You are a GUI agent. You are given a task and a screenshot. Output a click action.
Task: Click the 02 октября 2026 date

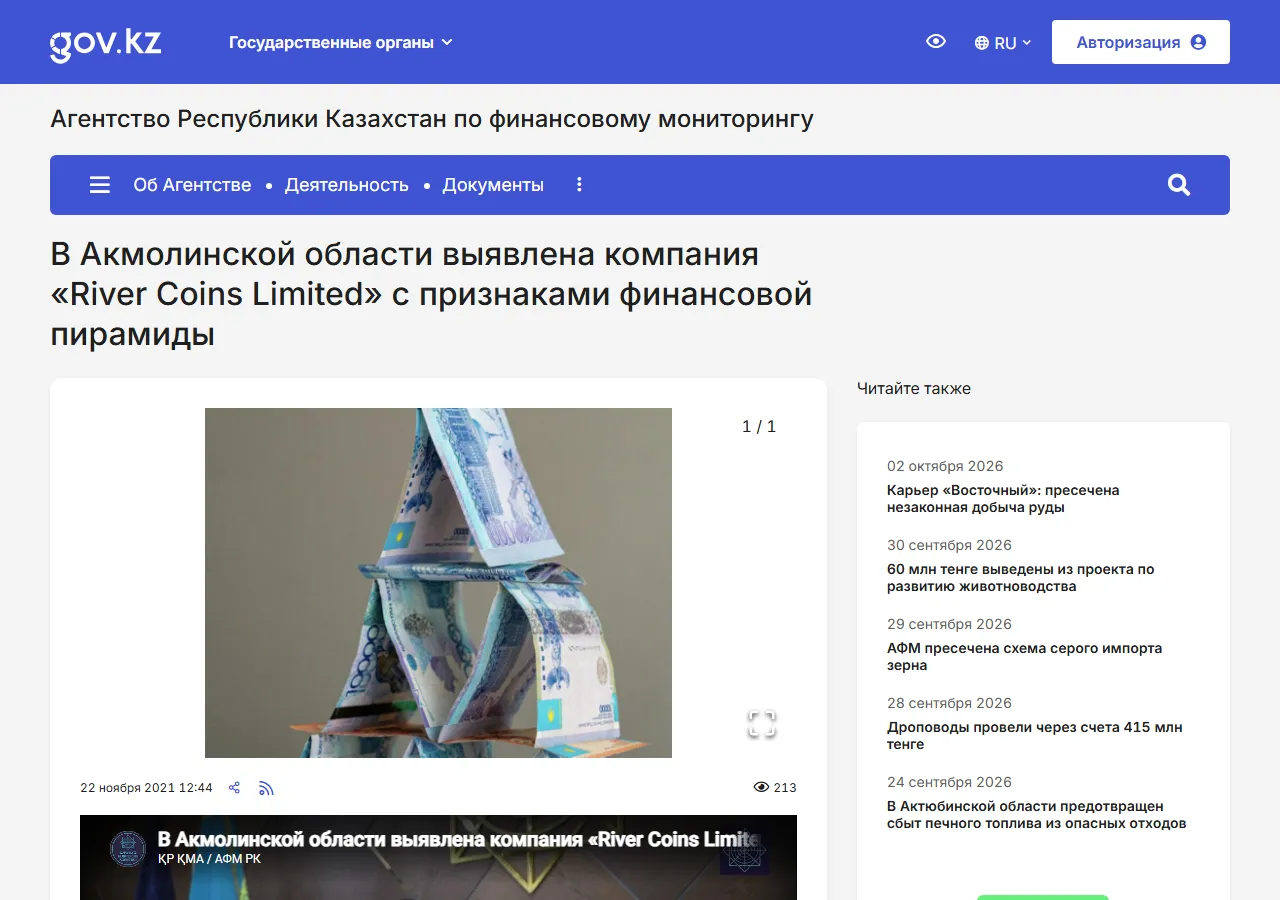(945, 466)
